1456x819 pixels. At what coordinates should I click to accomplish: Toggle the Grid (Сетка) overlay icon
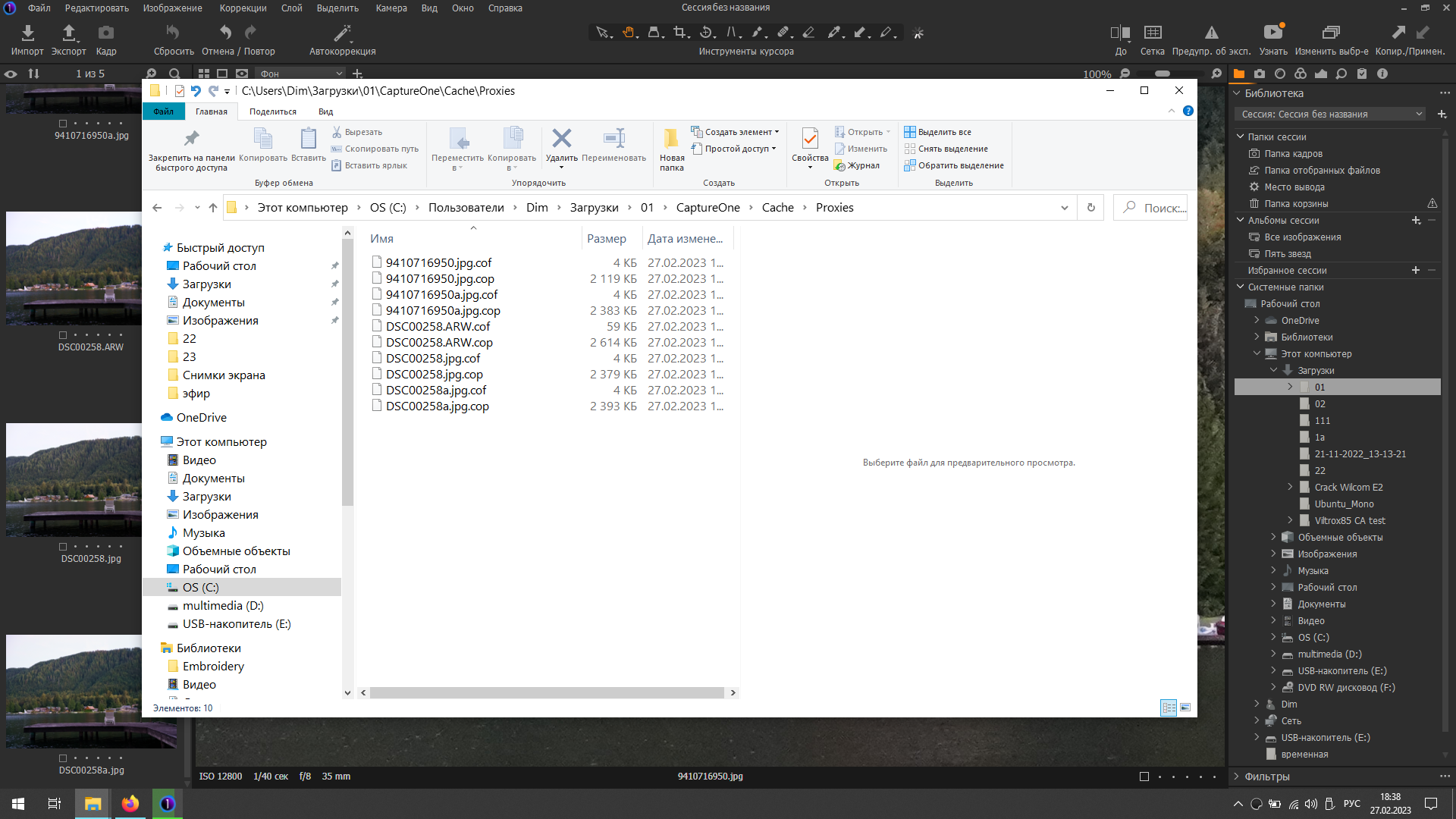point(1152,33)
